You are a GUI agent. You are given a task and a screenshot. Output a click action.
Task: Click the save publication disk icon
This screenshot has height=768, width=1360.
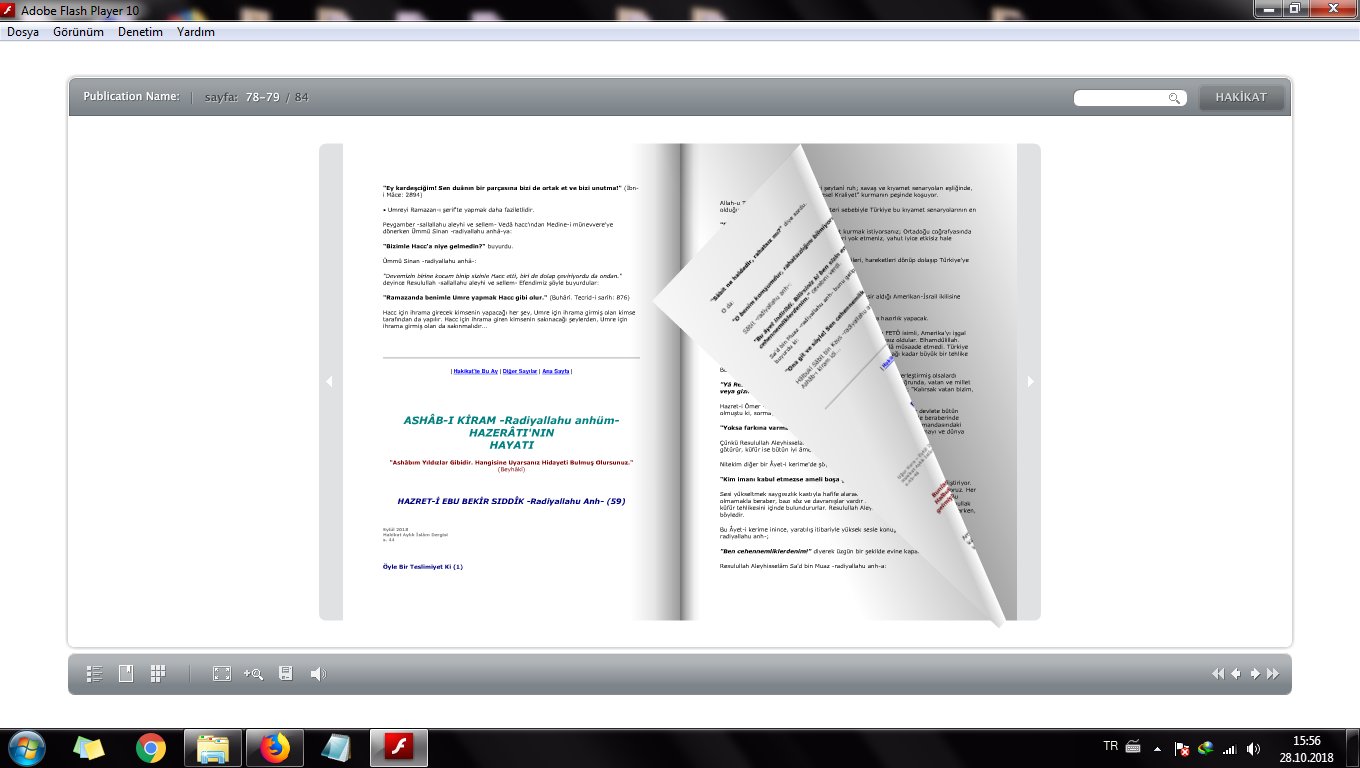point(286,674)
